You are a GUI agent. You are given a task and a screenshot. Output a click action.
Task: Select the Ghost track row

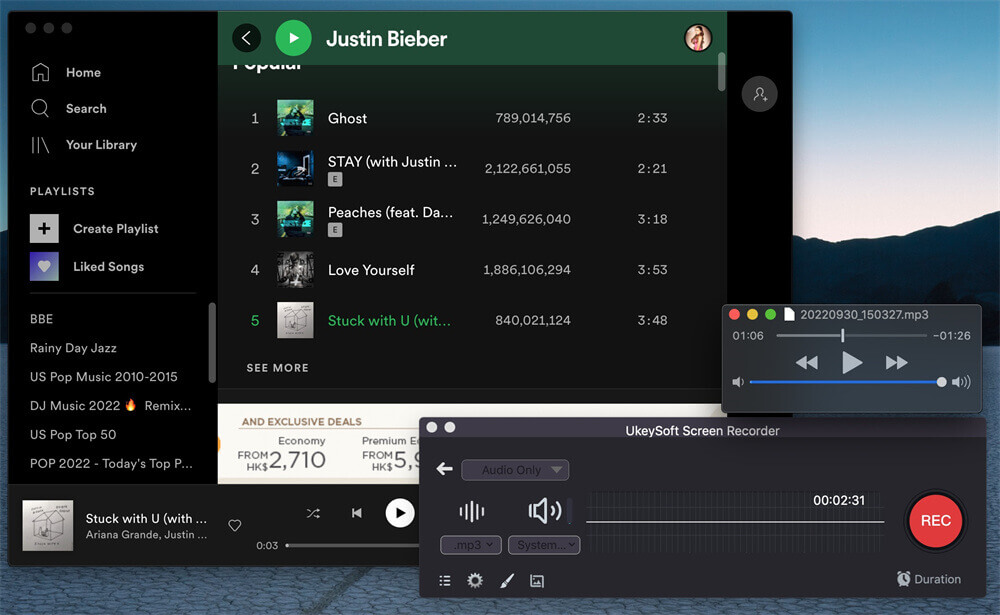tap(458, 118)
